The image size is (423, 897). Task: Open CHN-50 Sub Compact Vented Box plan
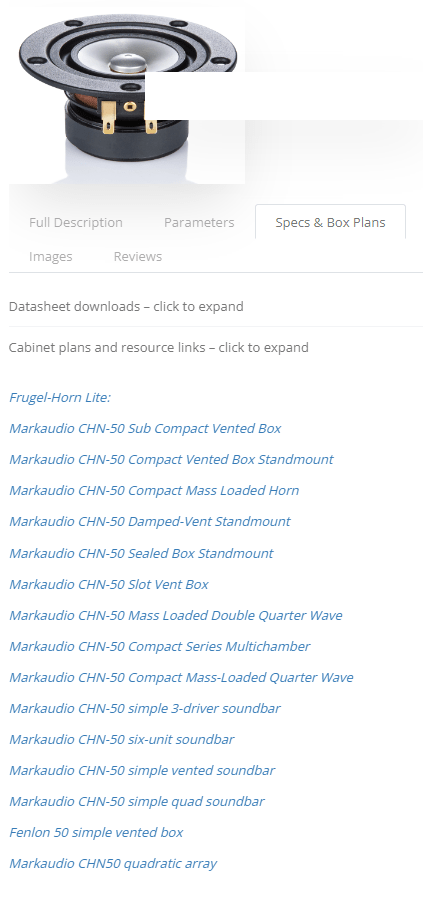tap(145, 428)
